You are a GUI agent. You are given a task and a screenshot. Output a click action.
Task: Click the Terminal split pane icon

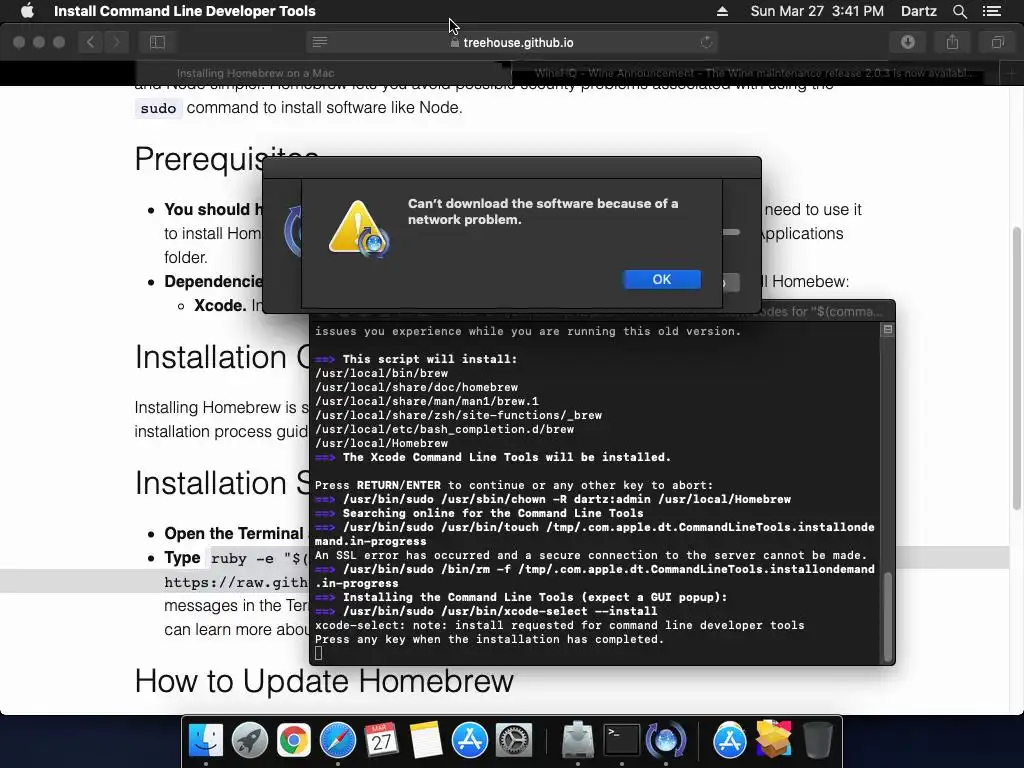click(x=888, y=330)
